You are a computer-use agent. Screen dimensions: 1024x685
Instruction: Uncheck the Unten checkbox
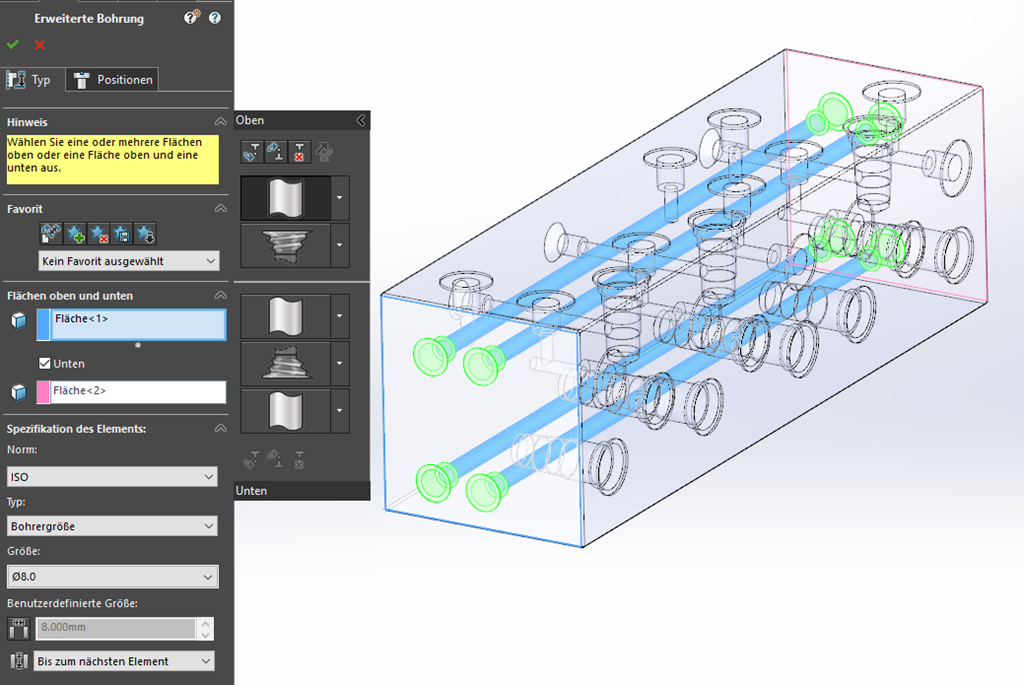pos(44,364)
